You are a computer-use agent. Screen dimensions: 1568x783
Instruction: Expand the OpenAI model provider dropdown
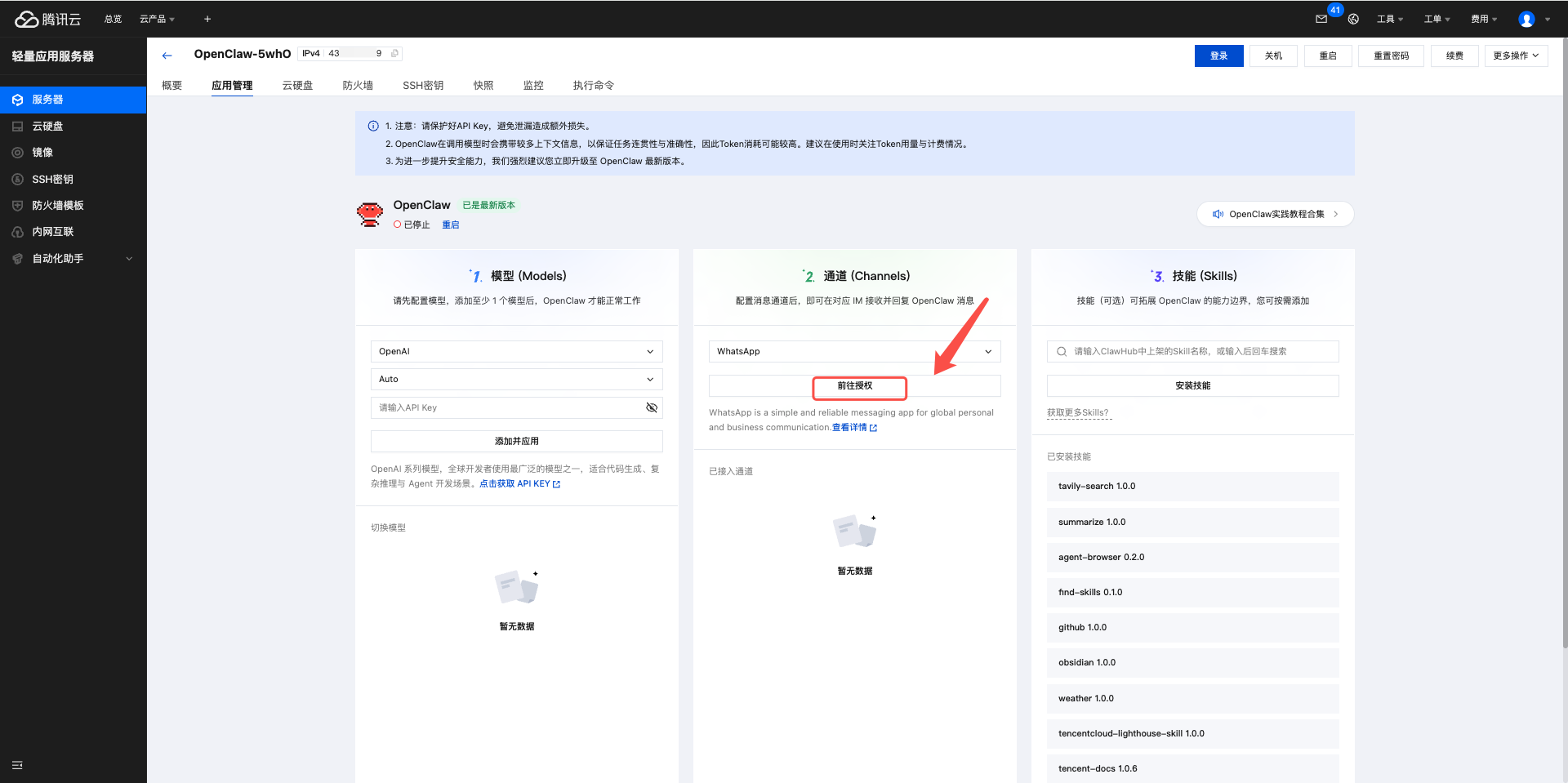[x=516, y=352]
